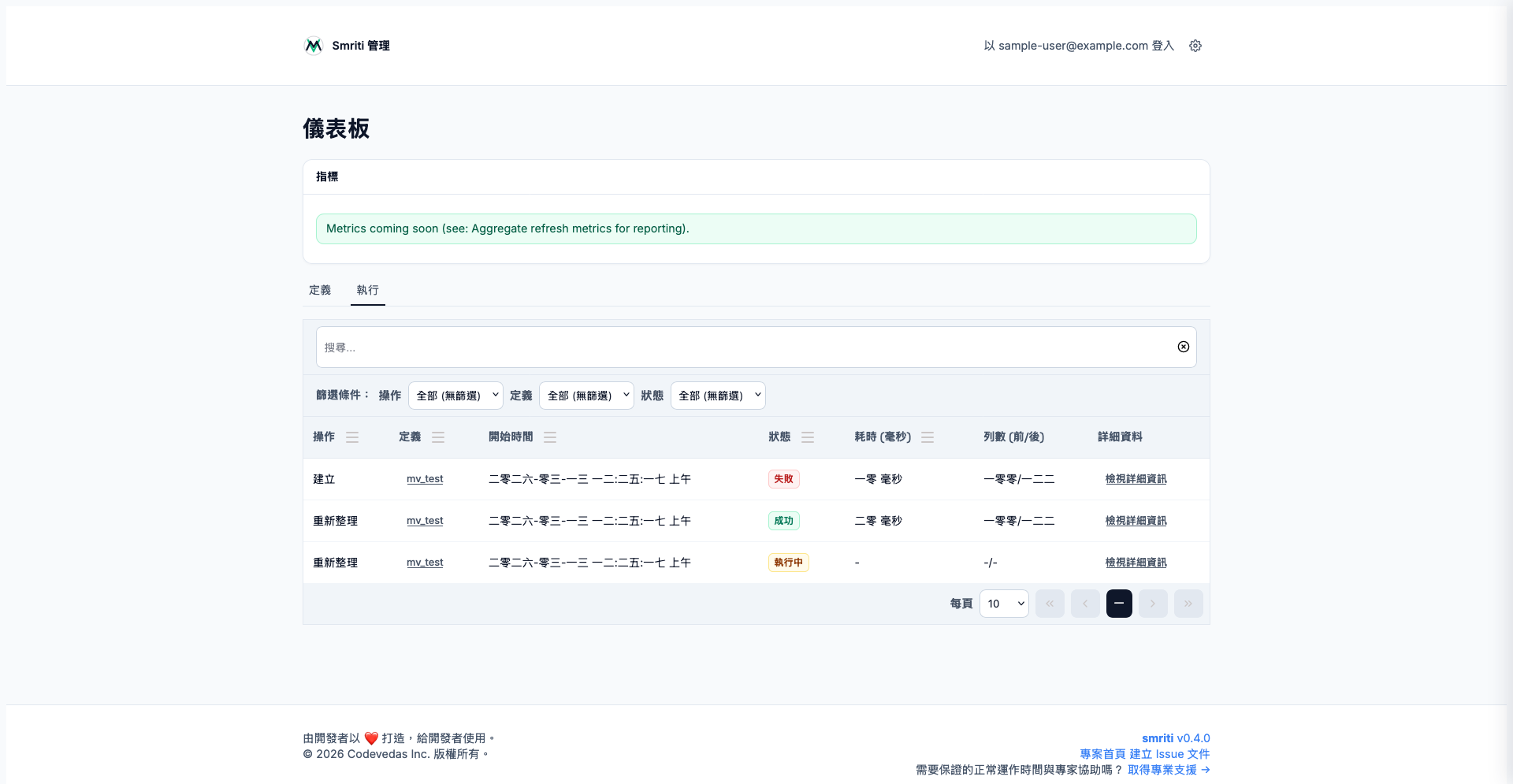
Task: Sort by 耗時 (毫秒) using its icon
Action: pyautogui.click(x=928, y=437)
